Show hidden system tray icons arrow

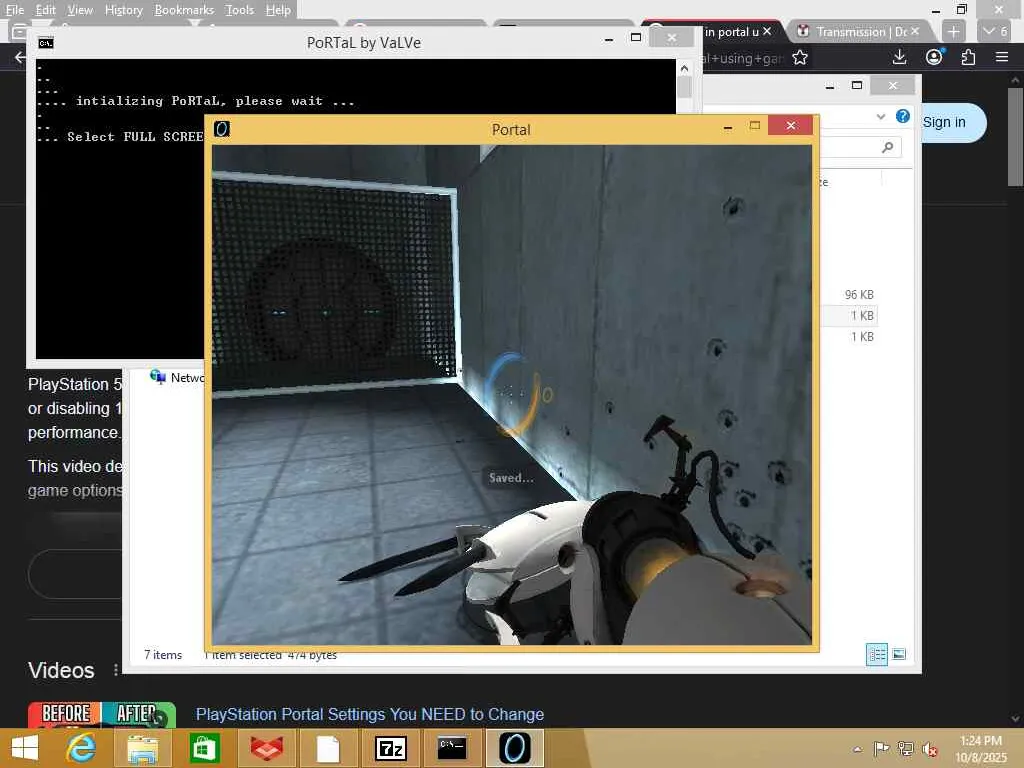857,749
